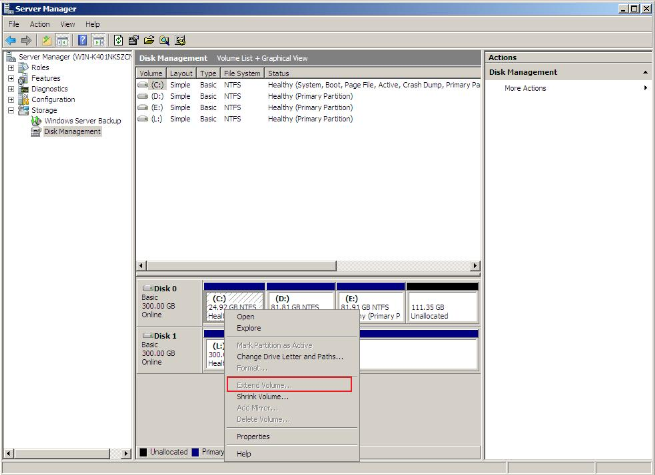Image resolution: width=655 pixels, height=475 pixels.
Task: Click volume list scroll right arrow
Action: (475, 266)
